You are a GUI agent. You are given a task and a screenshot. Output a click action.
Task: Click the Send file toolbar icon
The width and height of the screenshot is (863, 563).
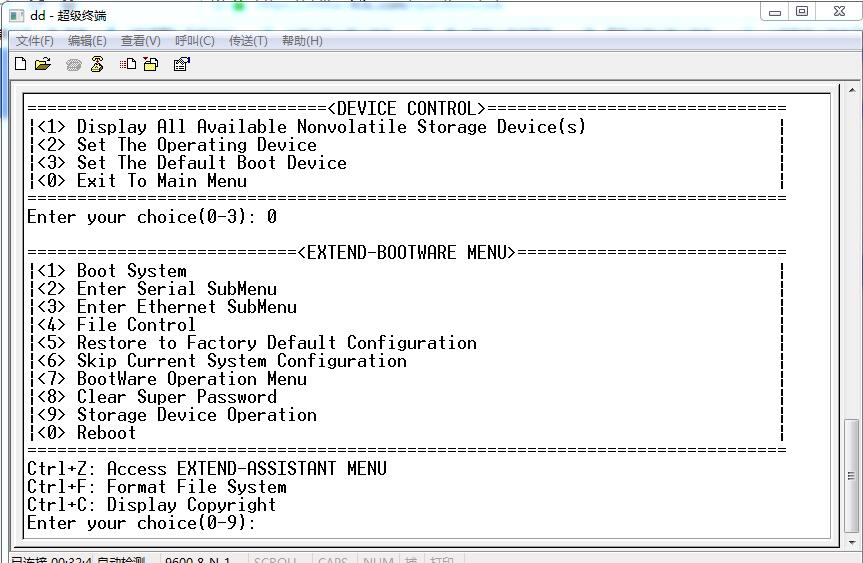pos(128,64)
